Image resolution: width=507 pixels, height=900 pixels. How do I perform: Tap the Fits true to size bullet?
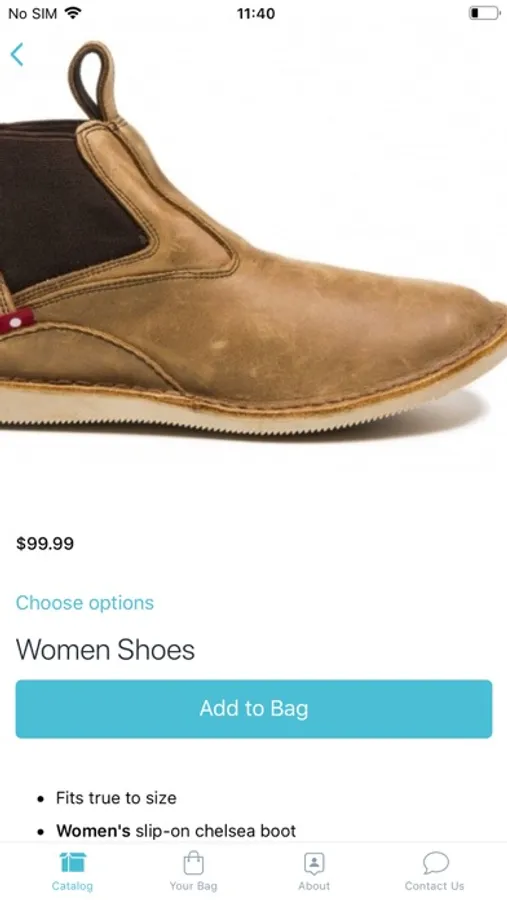[116, 798]
